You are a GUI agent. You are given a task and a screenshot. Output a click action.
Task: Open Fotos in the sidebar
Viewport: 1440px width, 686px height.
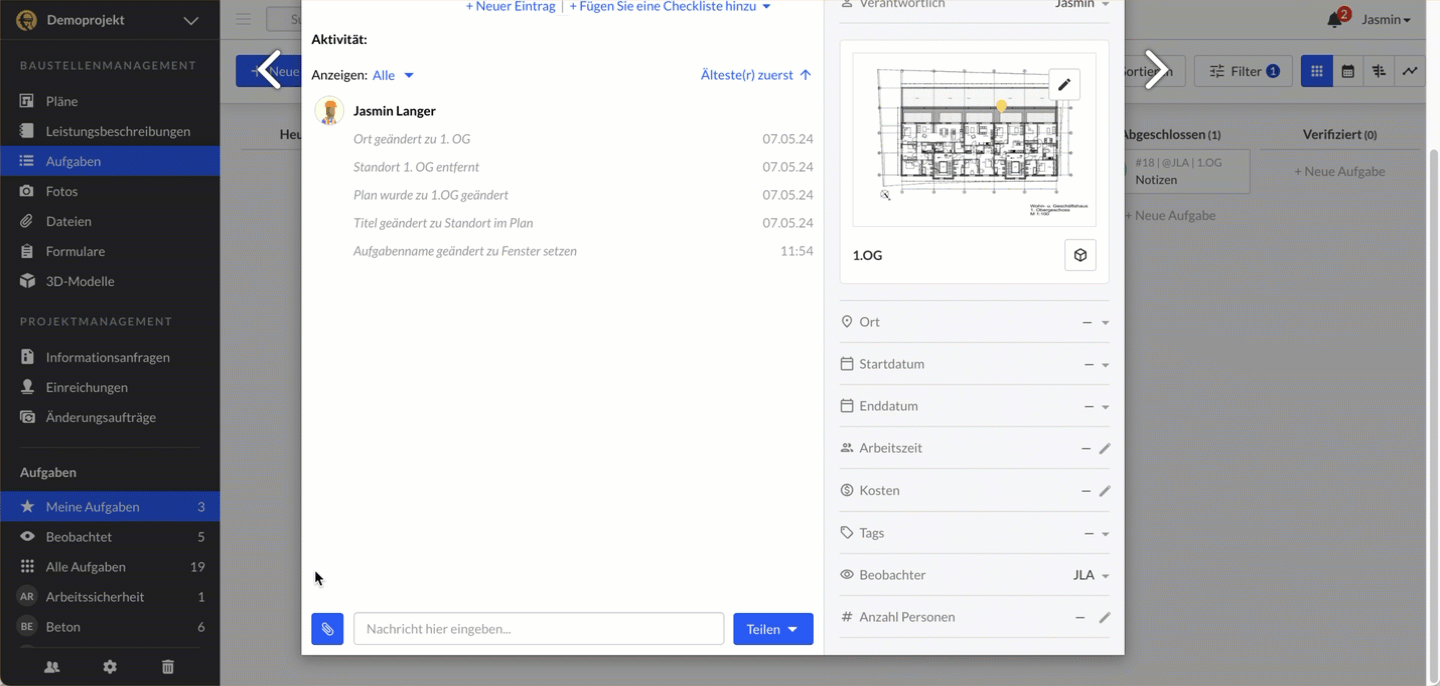62,191
